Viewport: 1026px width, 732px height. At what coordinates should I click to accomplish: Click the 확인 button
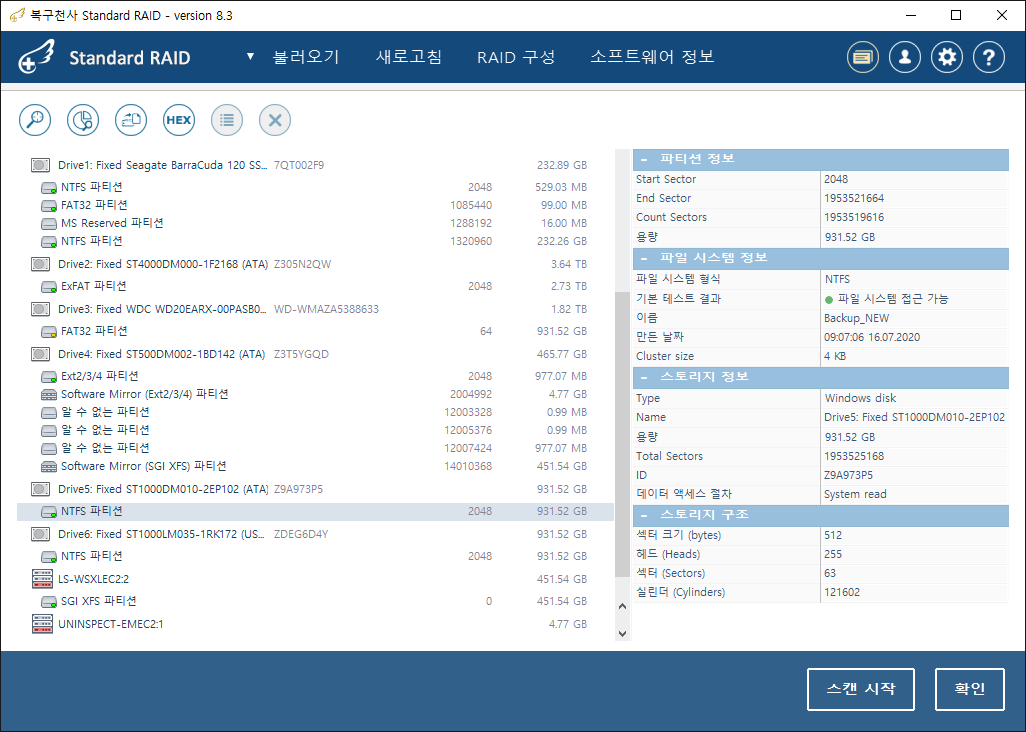[970, 689]
